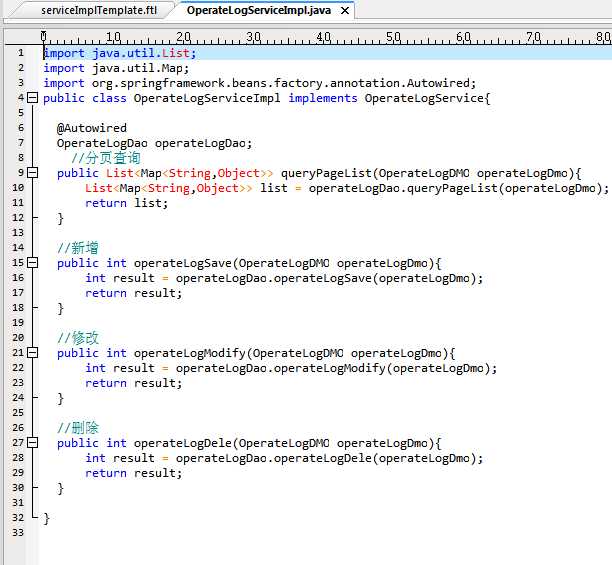Collapse the queryPageList method fold at line 9
The width and height of the screenshot is (612, 565).
click(33, 172)
